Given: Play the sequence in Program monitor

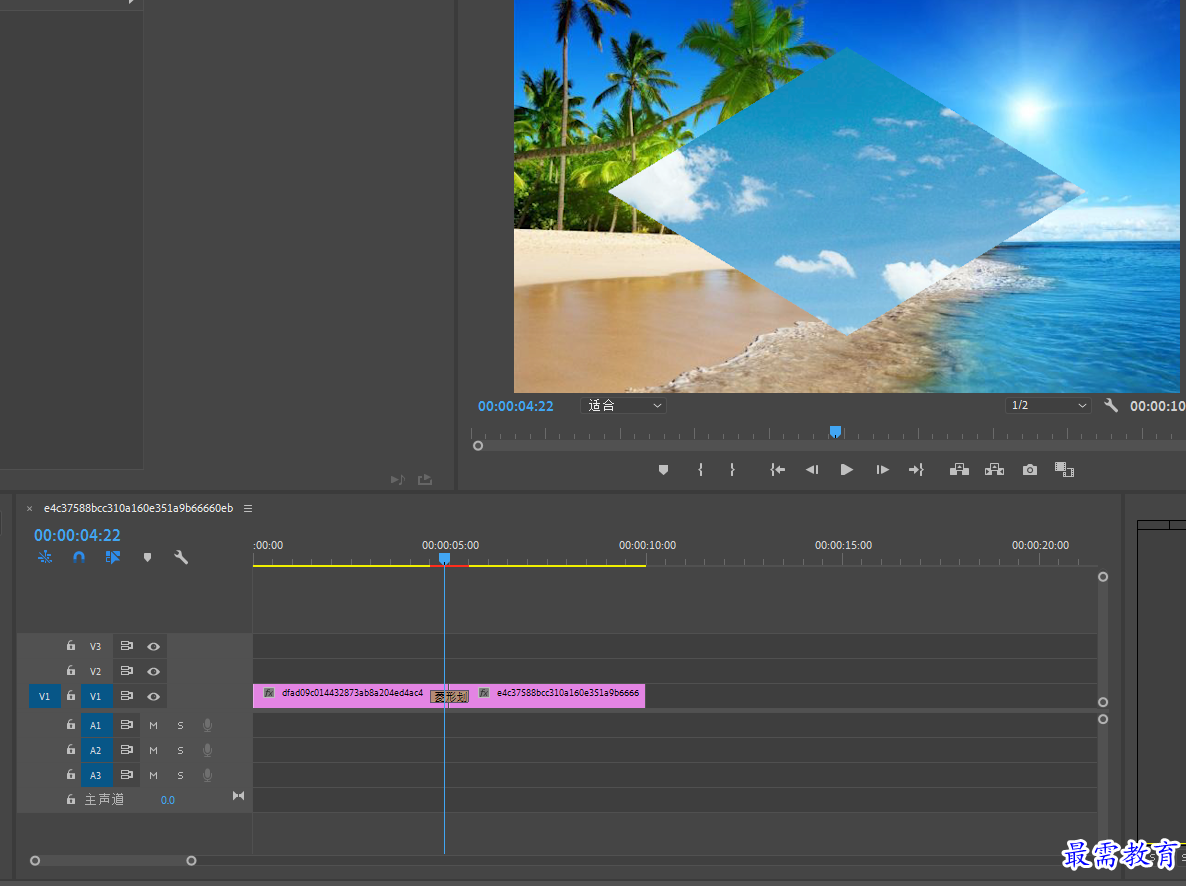Looking at the screenshot, I should 846,470.
